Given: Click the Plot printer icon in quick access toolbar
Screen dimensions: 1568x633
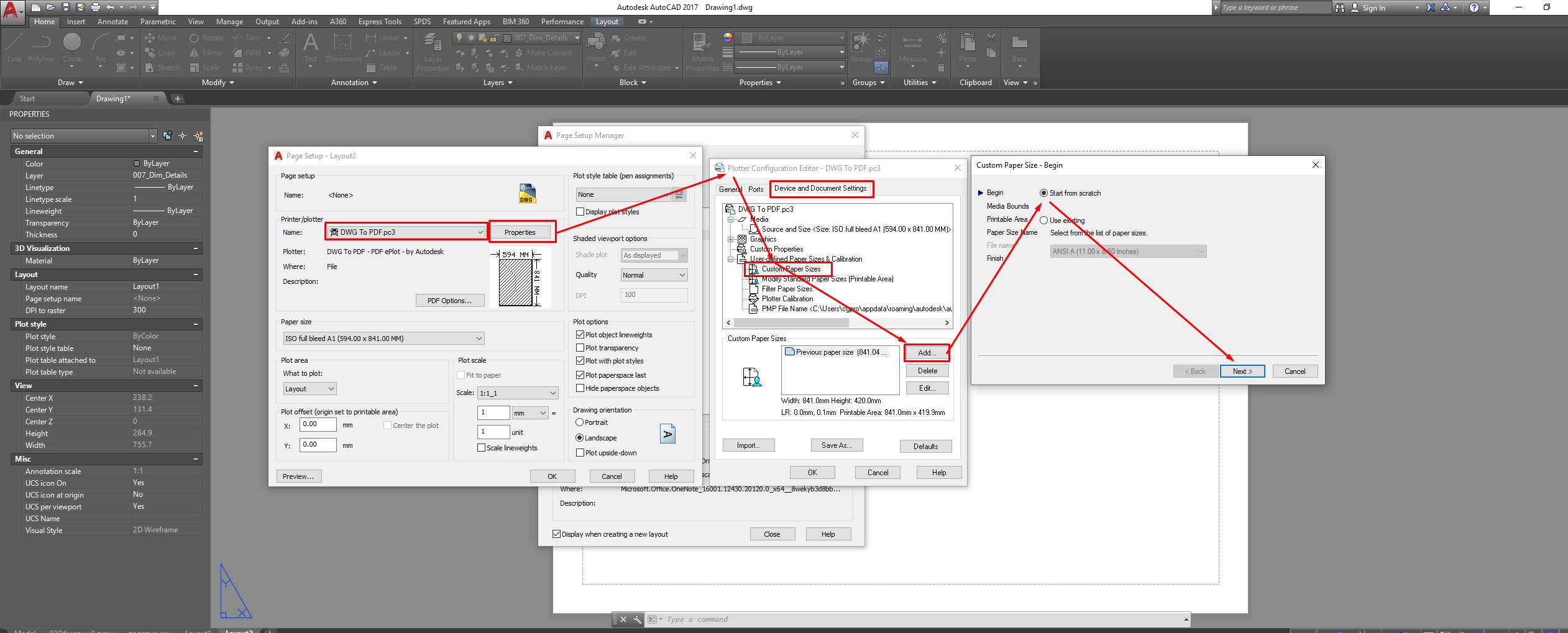Looking at the screenshot, I should [95, 7].
